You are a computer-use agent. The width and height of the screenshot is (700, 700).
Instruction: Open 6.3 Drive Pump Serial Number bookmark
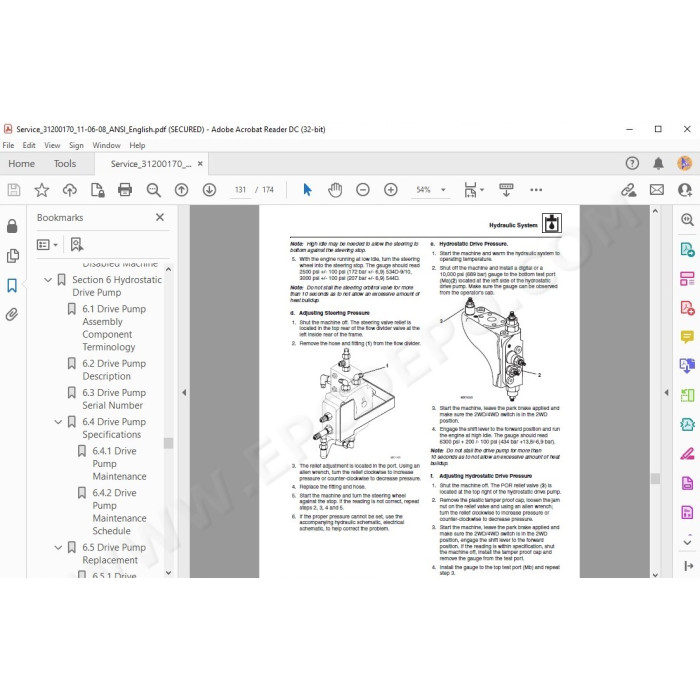tap(114, 399)
